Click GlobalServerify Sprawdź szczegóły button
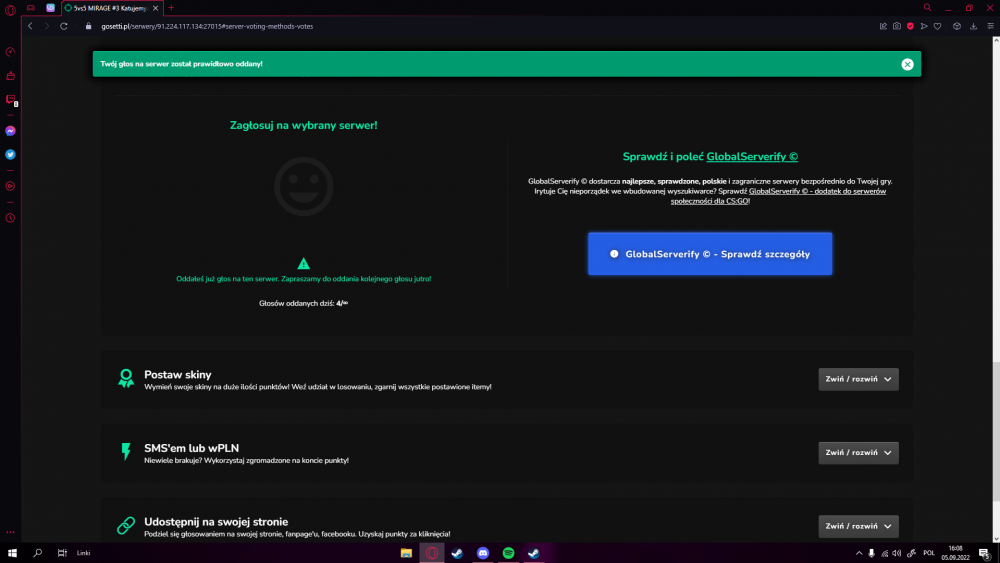 (x=710, y=254)
